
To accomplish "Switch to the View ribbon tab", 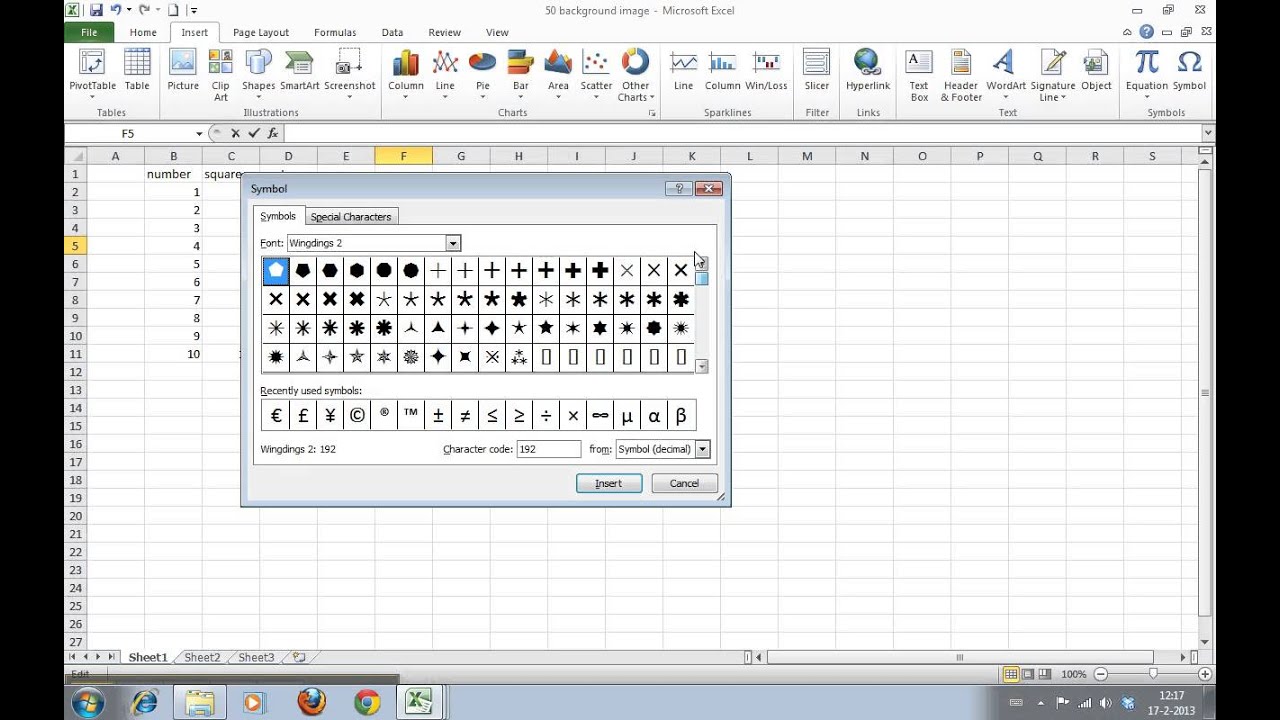I will [x=497, y=32].
